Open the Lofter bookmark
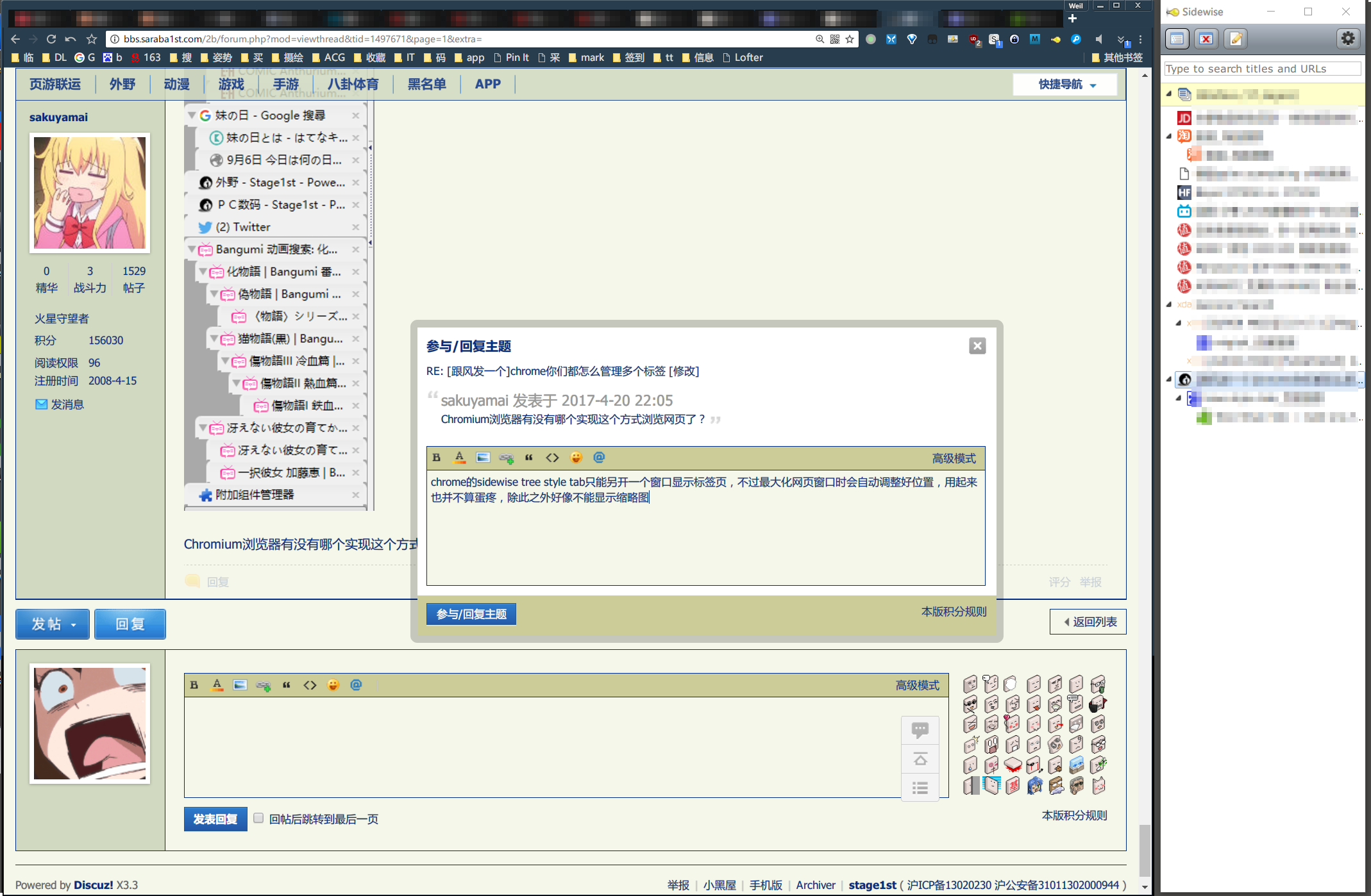The image size is (1371, 896). (743, 58)
